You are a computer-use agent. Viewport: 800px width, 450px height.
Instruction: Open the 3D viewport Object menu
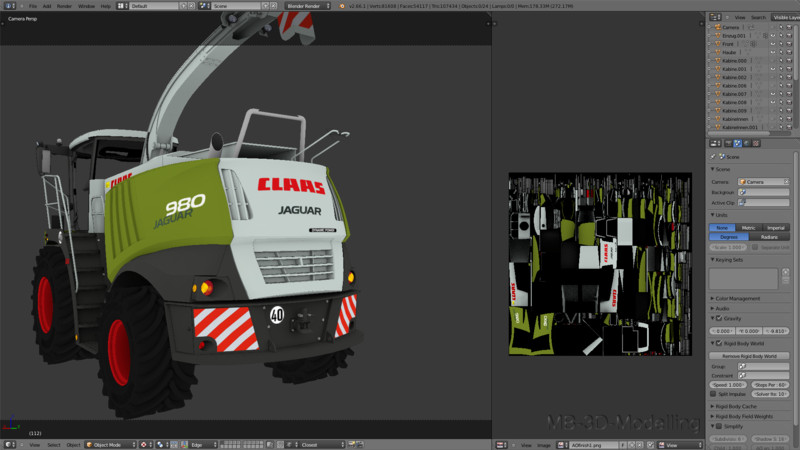click(73, 445)
